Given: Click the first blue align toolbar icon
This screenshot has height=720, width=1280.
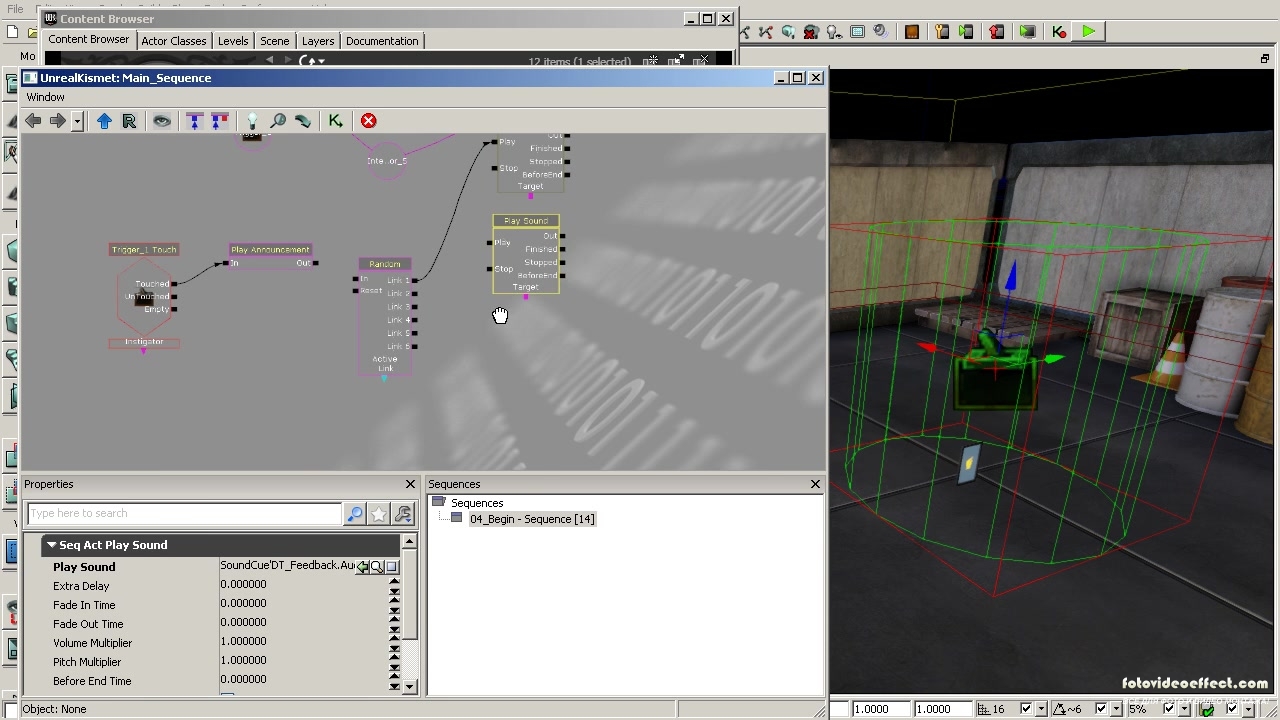Looking at the screenshot, I should (194, 121).
